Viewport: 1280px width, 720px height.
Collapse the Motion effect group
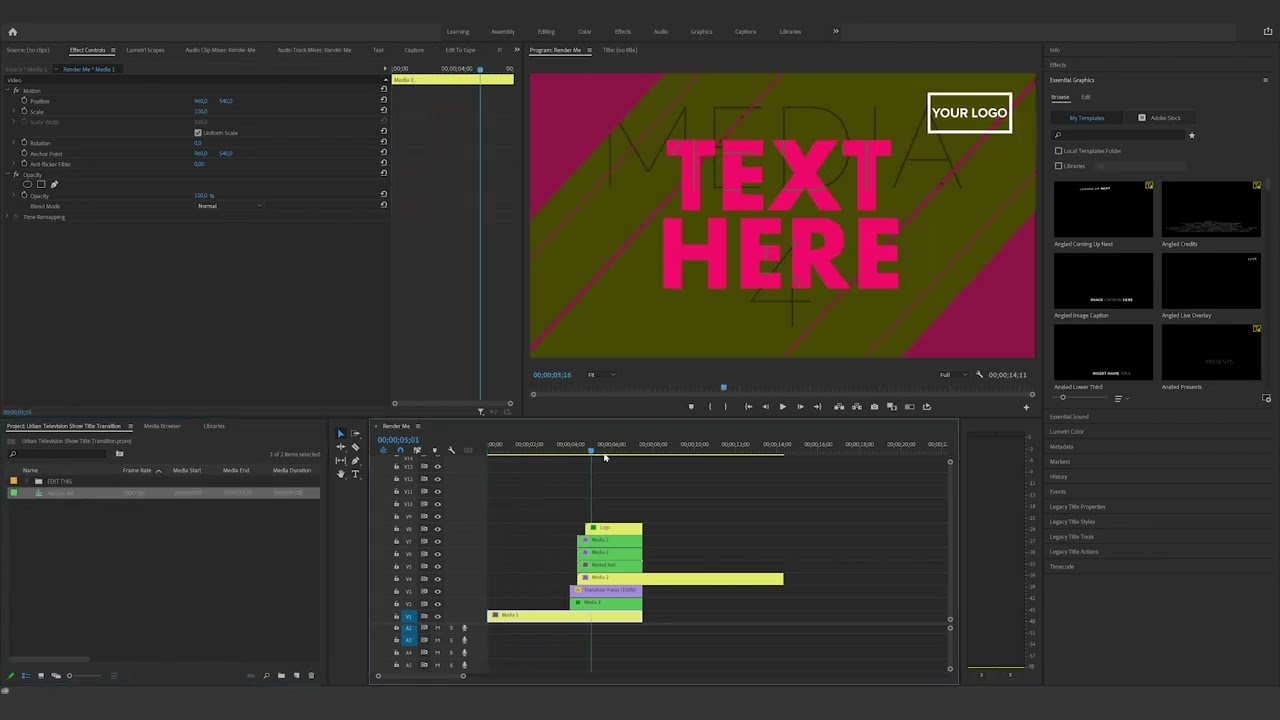point(8,91)
